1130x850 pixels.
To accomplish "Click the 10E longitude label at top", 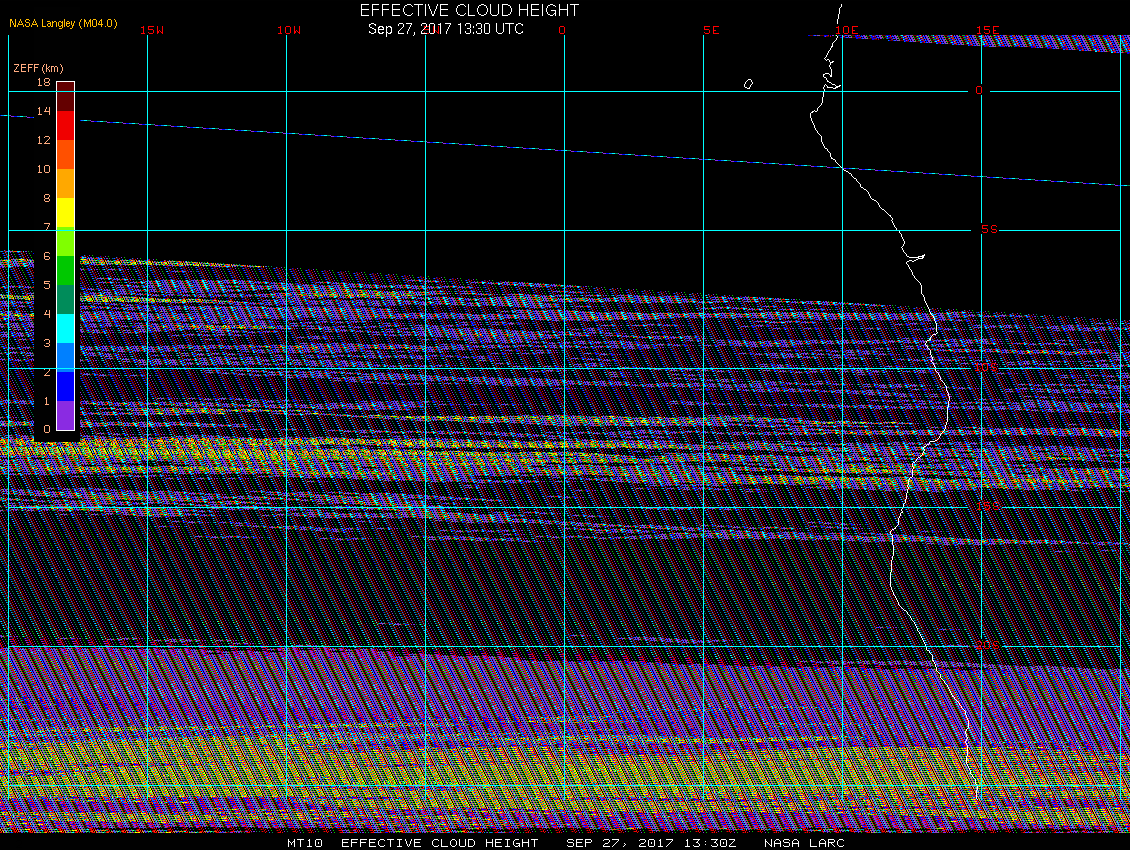I will [x=847, y=30].
